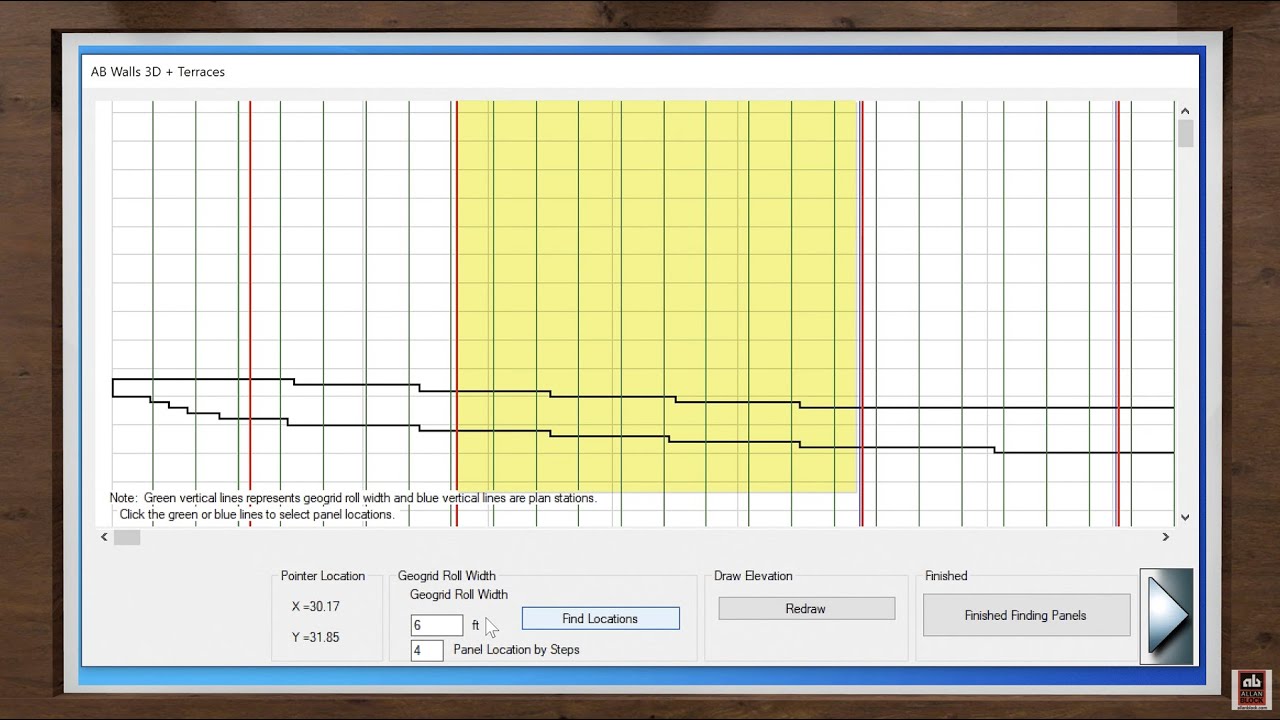Click the Redraw button
This screenshot has height=720, width=1280.
(x=806, y=609)
